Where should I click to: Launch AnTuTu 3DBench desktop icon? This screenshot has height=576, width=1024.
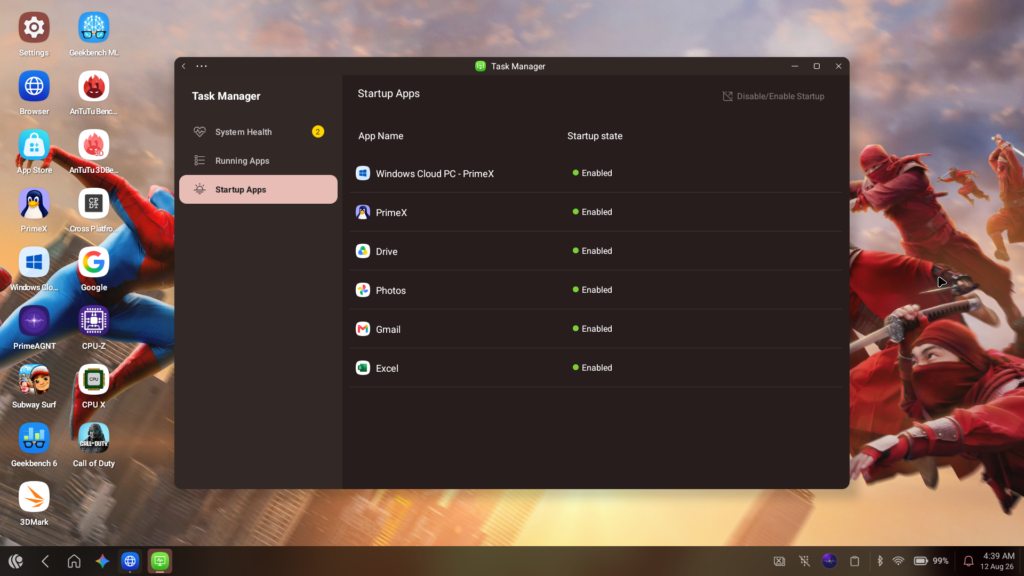[x=93, y=145]
